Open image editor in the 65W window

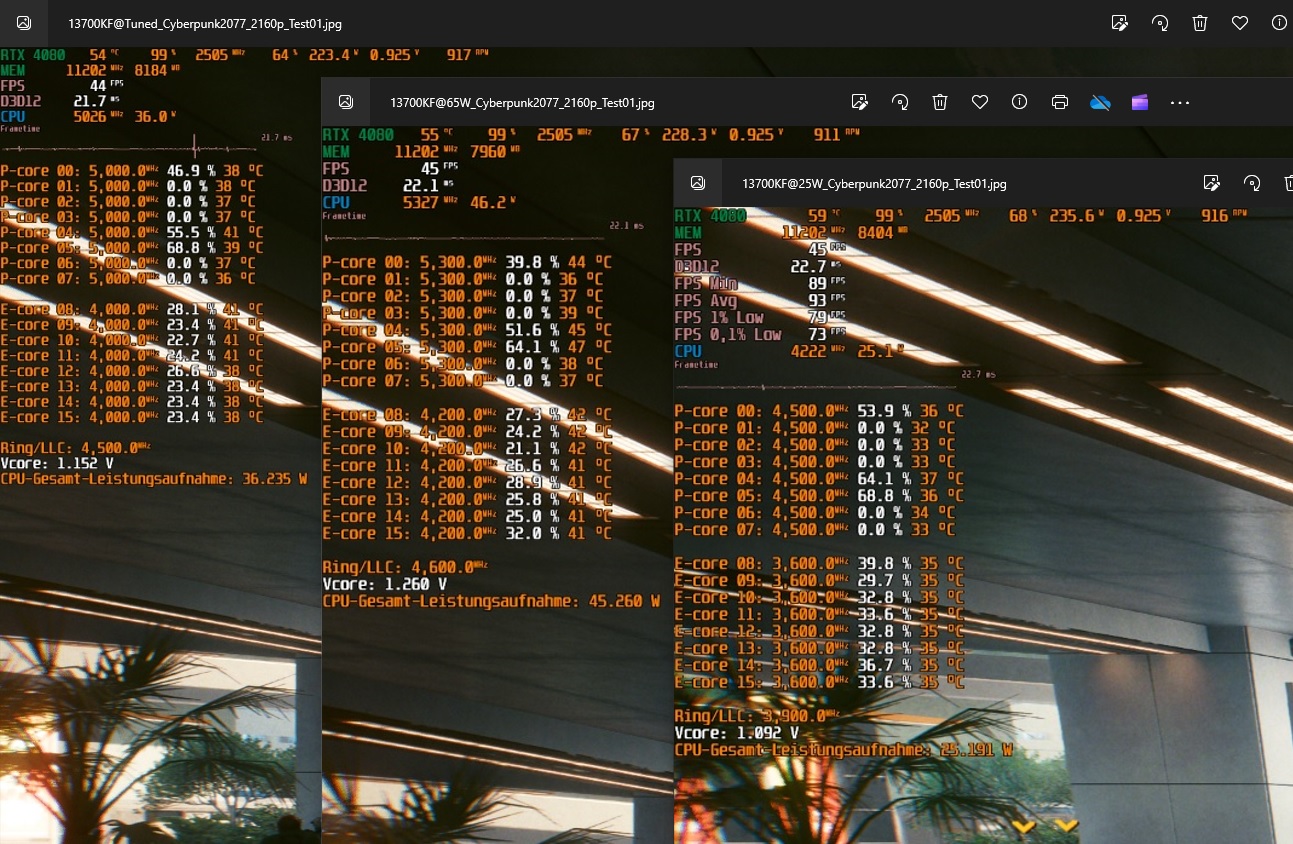click(x=859, y=102)
